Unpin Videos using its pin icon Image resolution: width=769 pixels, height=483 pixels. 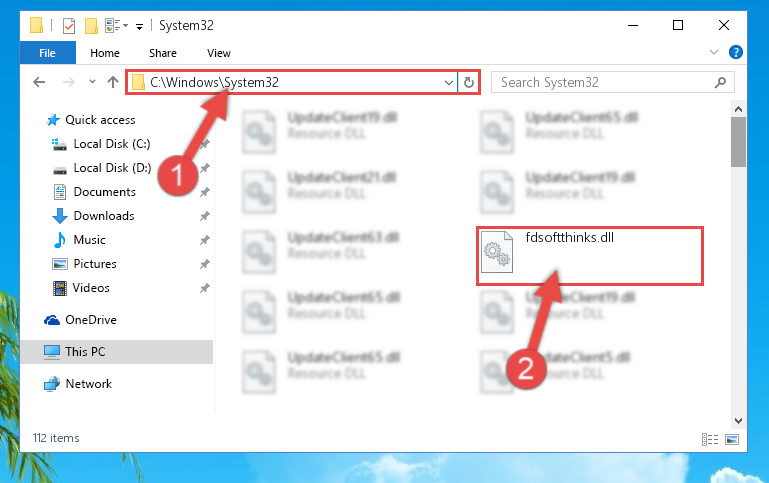pos(205,288)
